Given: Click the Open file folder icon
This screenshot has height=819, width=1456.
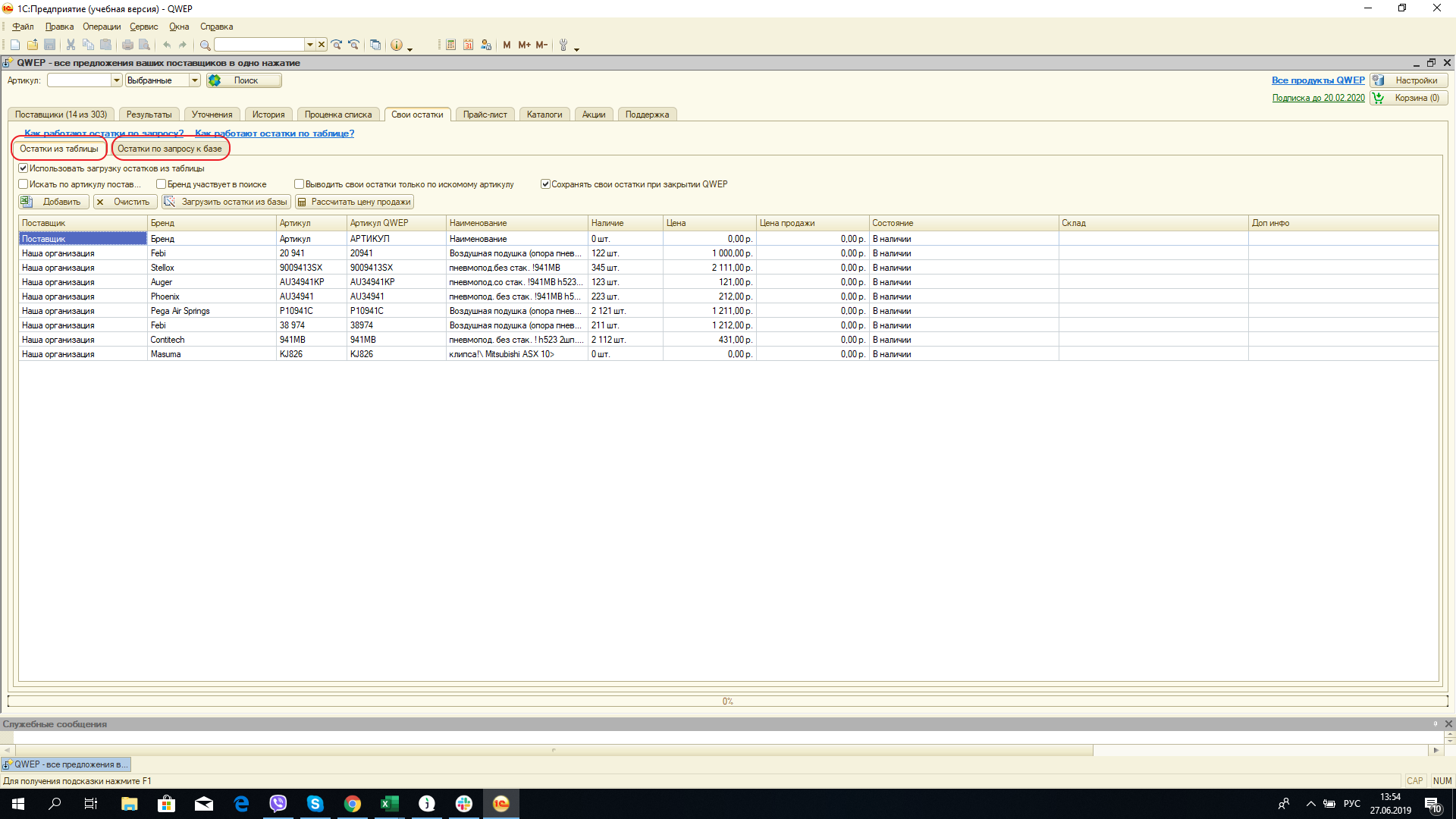Looking at the screenshot, I should pyautogui.click(x=33, y=45).
